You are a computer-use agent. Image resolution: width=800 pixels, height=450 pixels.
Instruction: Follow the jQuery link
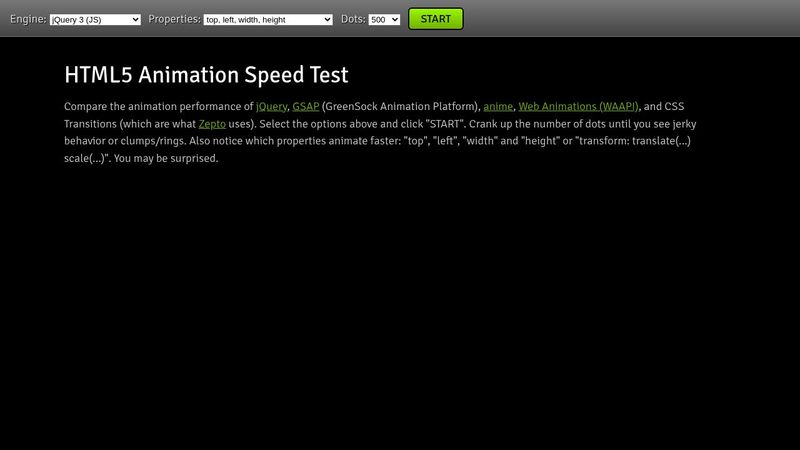271,107
